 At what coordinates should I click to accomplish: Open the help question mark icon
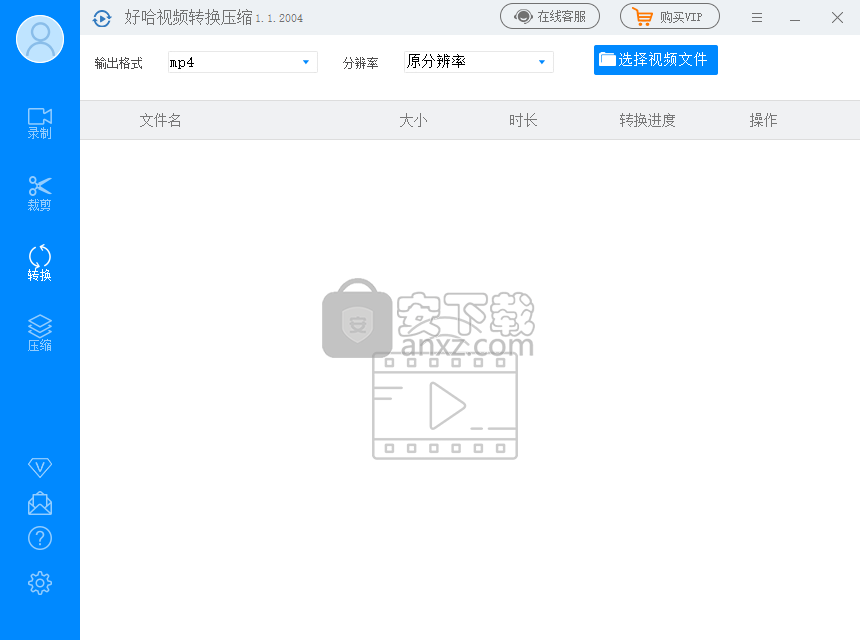40,538
